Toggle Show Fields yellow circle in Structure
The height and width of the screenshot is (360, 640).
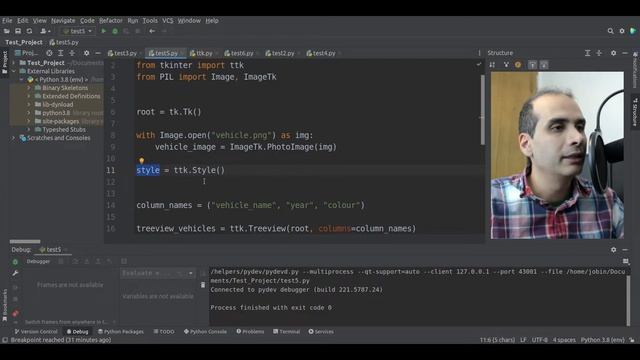click(x=518, y=65)
